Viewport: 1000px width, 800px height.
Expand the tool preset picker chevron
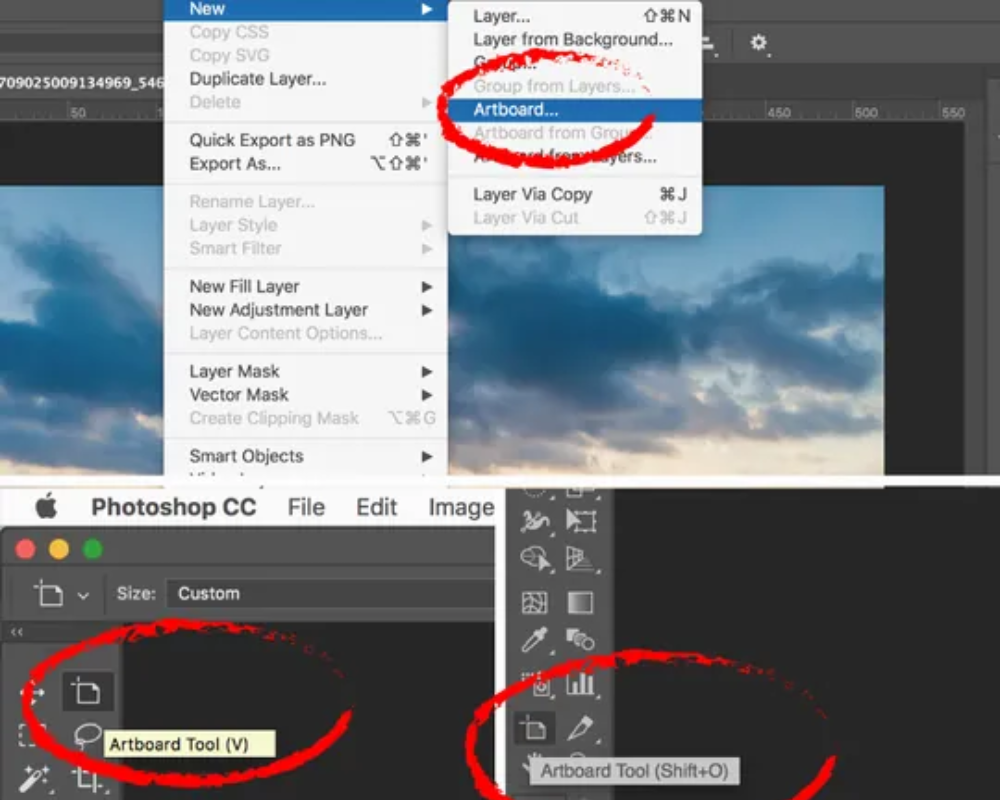[x=83, y=595]
